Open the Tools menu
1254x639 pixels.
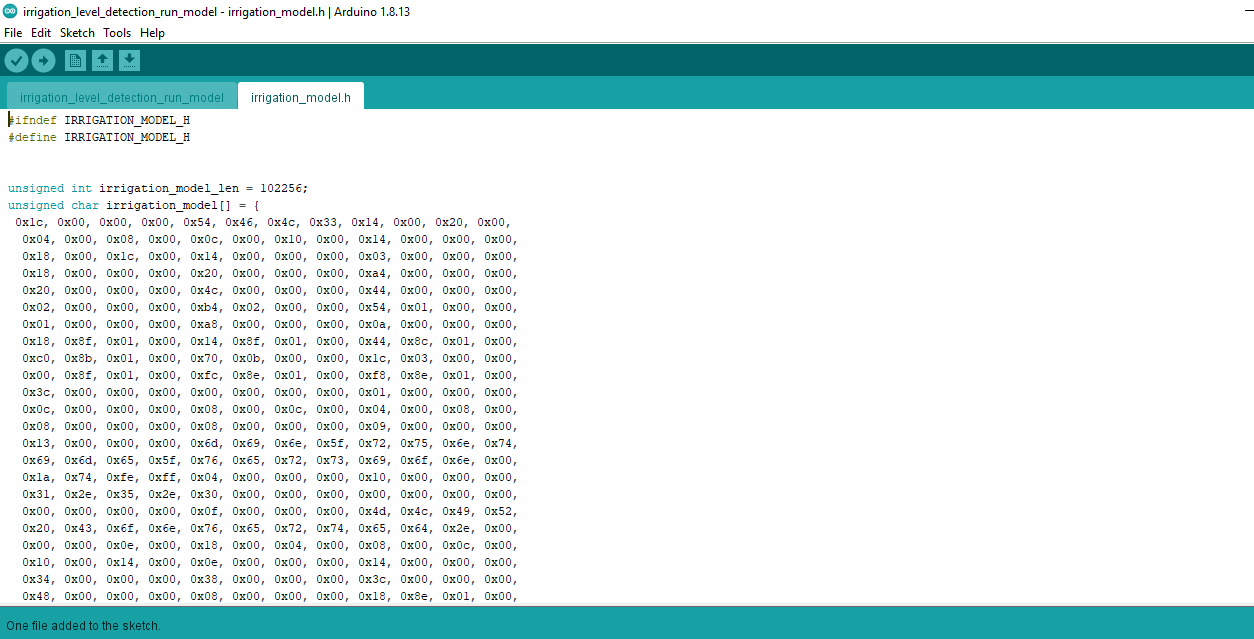pyautogui.click(x=117, y=33)
